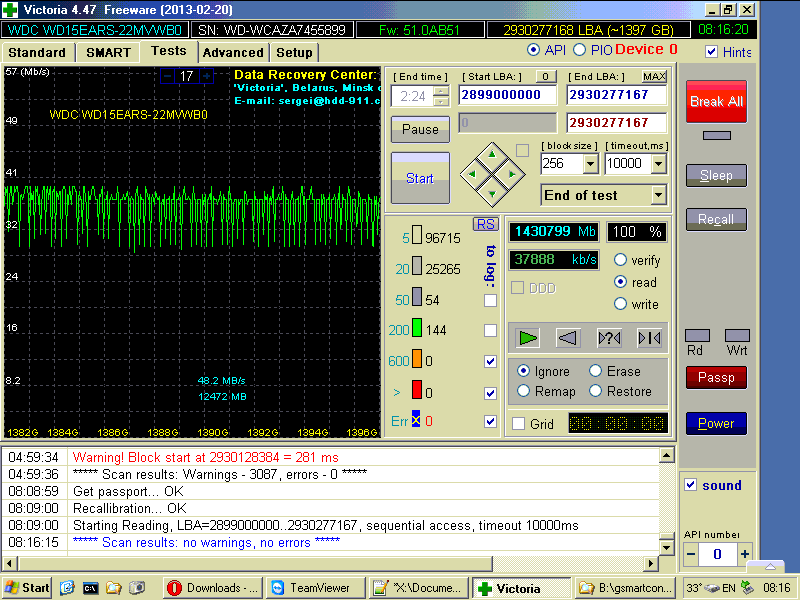800x600 pixels.
Task: Click the reverse scan arrow button
Action: coord(568,337)
